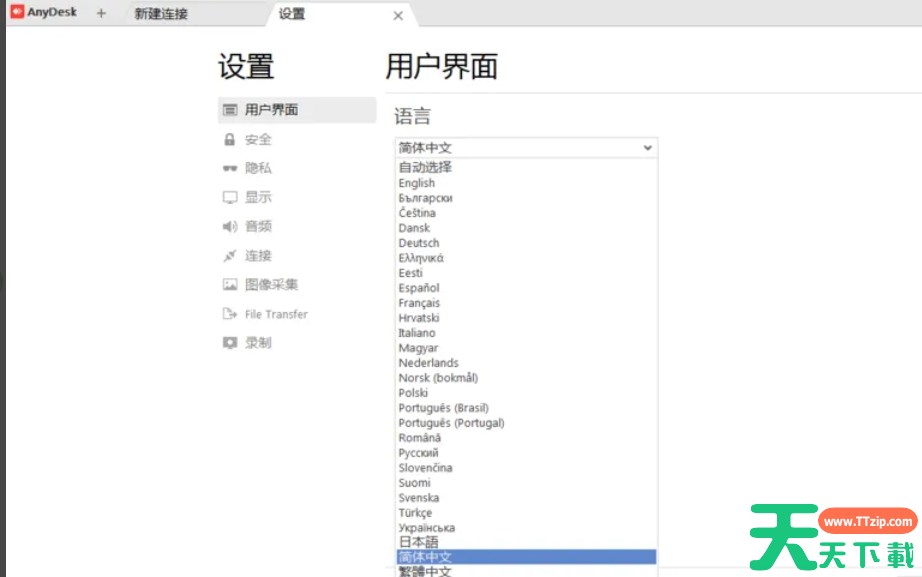
Task: Click the monitor icon for 显示
Action: [x=230, y=197]
